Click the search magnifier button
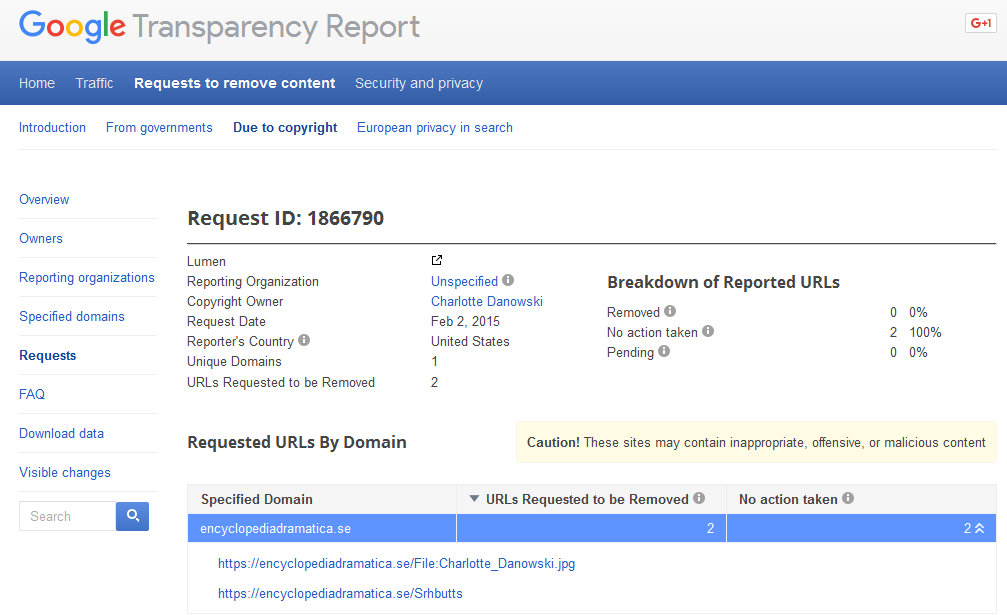 coord(132,516)
